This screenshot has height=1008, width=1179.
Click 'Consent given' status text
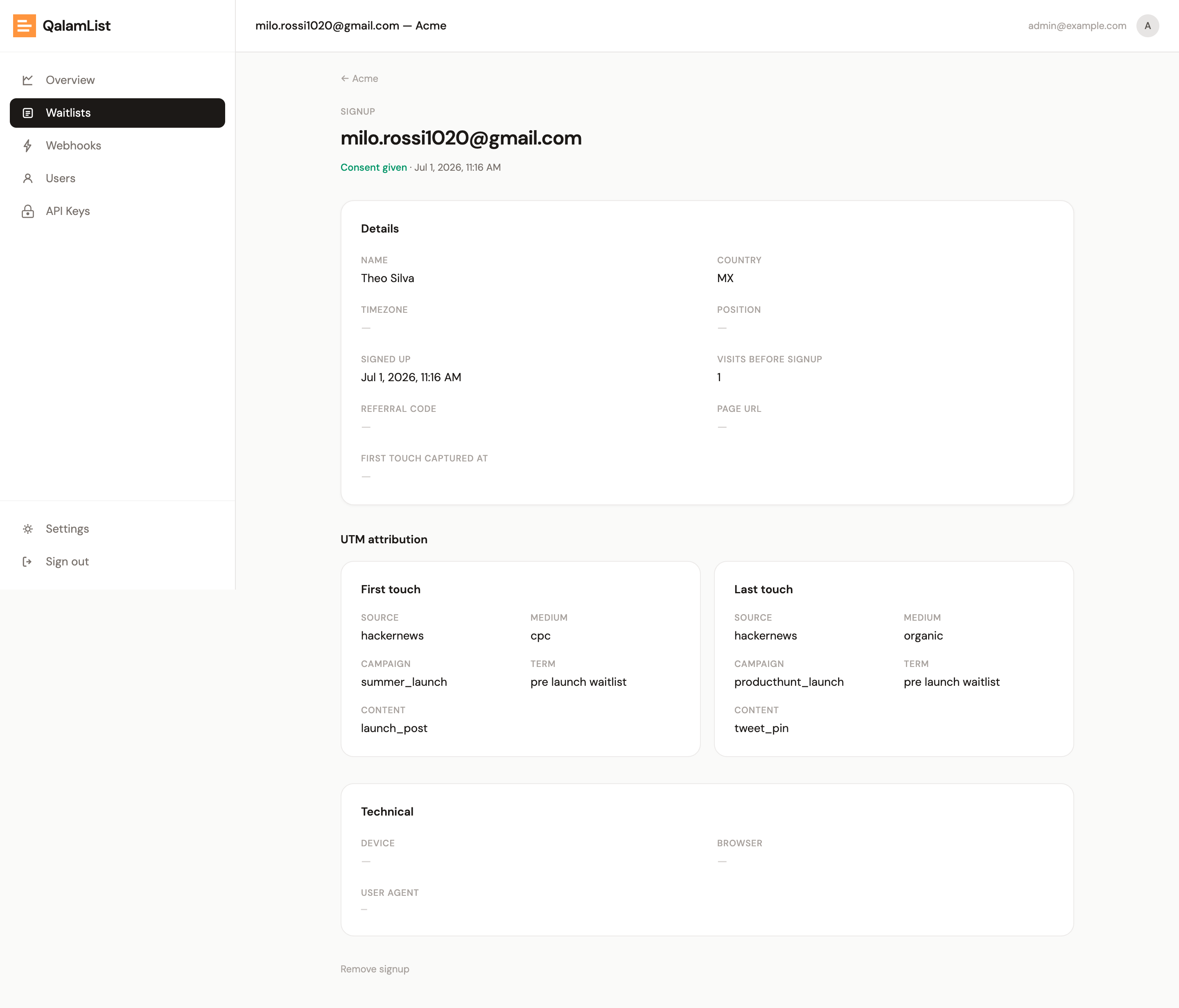pos(374,167)
